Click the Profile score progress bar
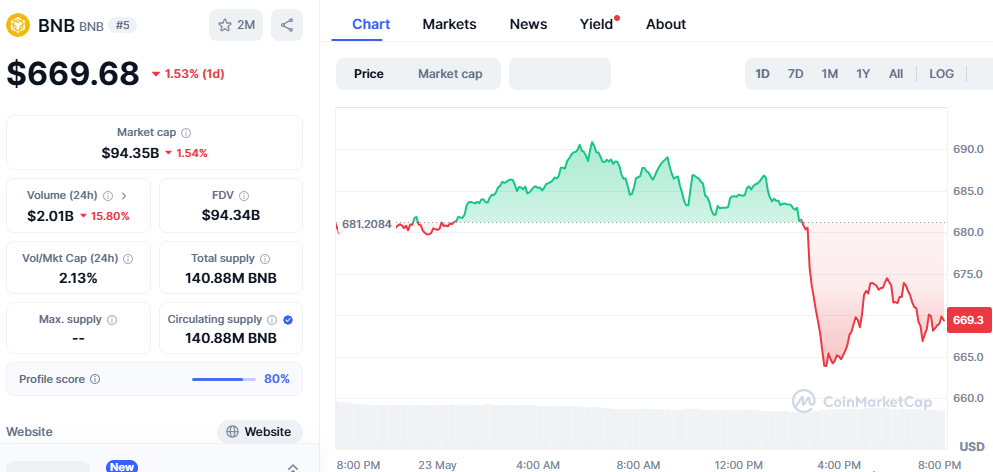 tap(224, 380)
